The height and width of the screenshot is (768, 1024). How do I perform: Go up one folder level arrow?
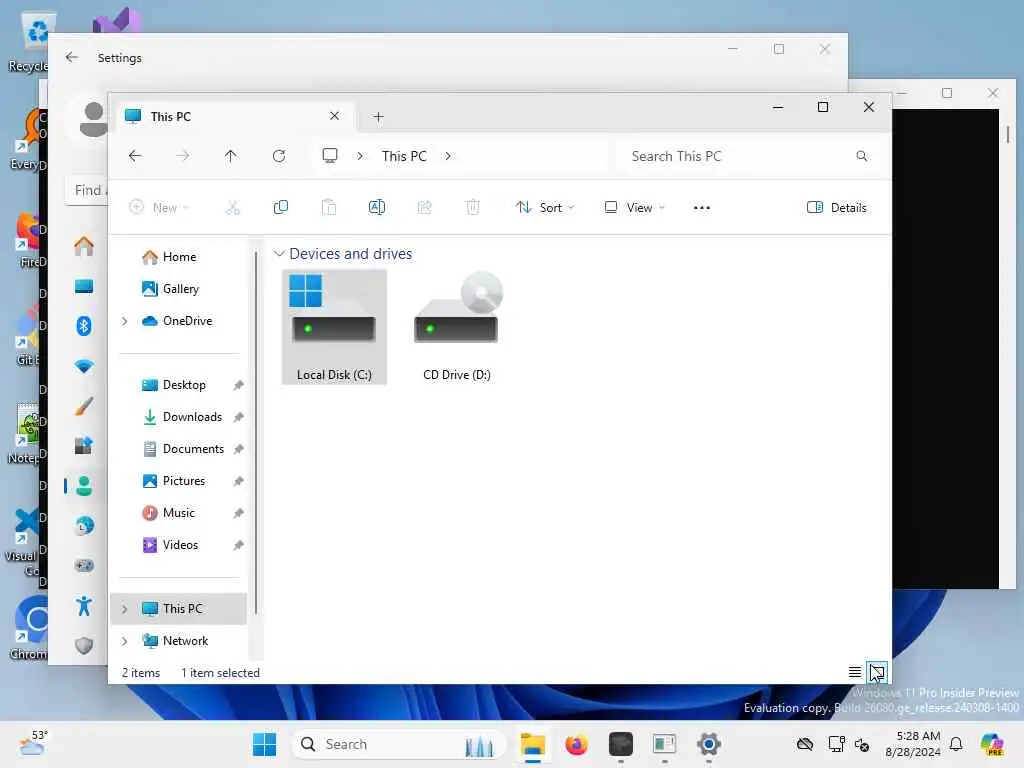231,156
